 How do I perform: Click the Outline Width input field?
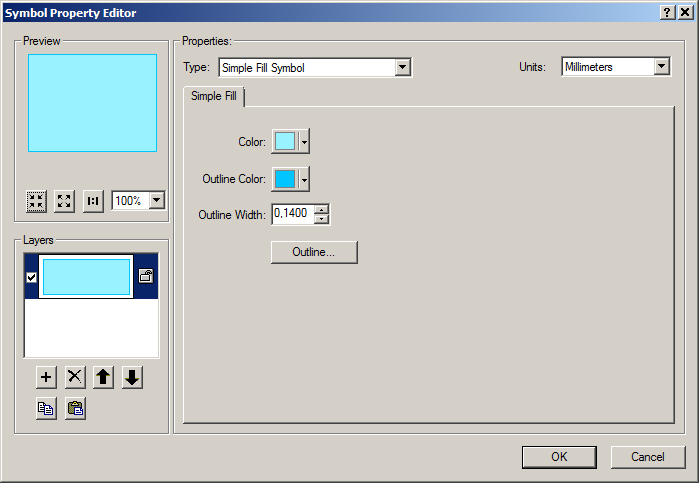(x=293, y=214)
